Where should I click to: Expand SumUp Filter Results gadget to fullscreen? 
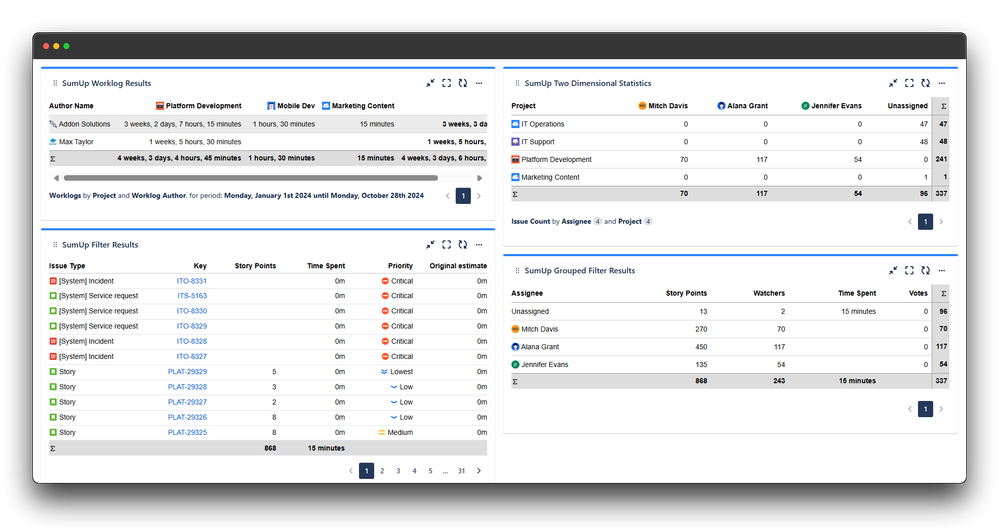(x=447, y=245)
